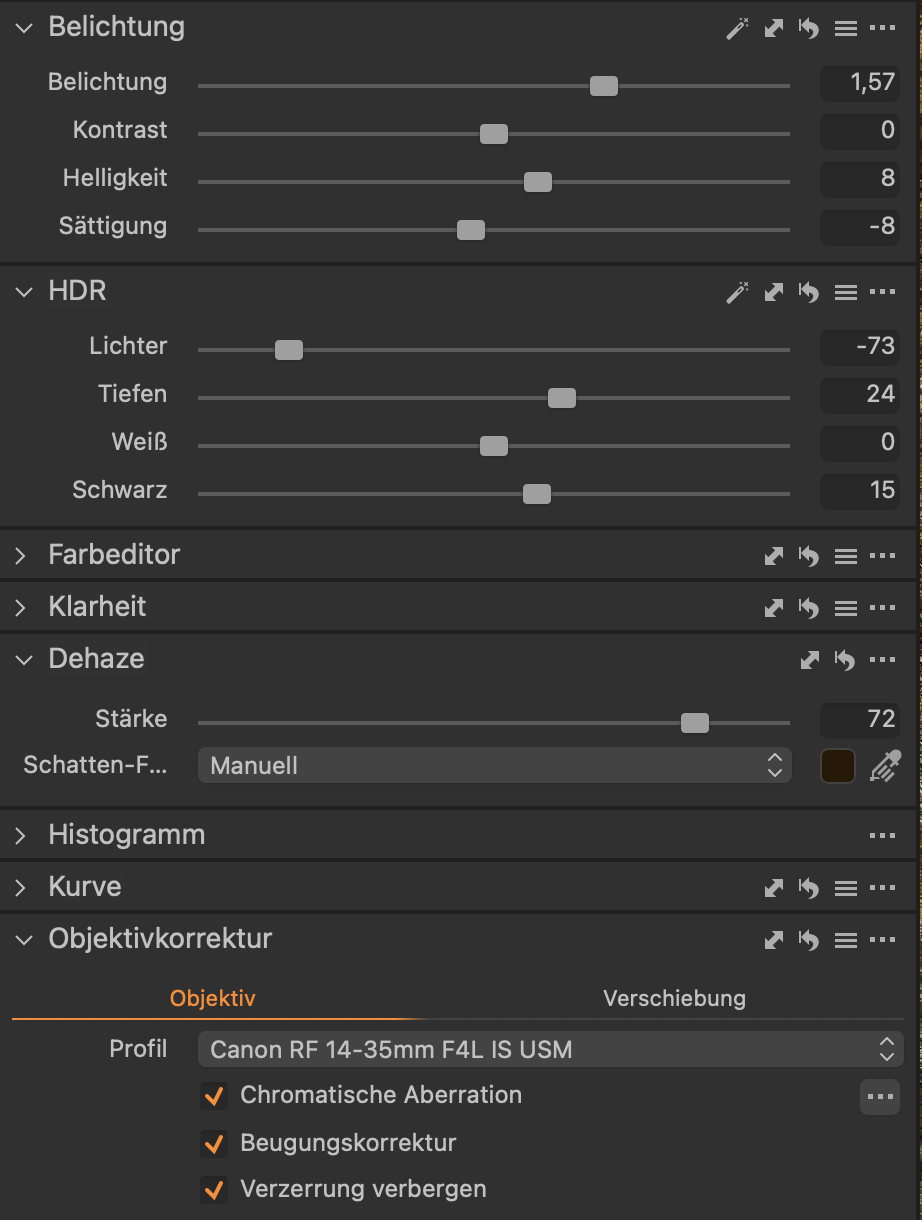Click the auto-adjust magic wand in Belichtung panel
This screenshot has height=1220, width=922.
[737, 28]
